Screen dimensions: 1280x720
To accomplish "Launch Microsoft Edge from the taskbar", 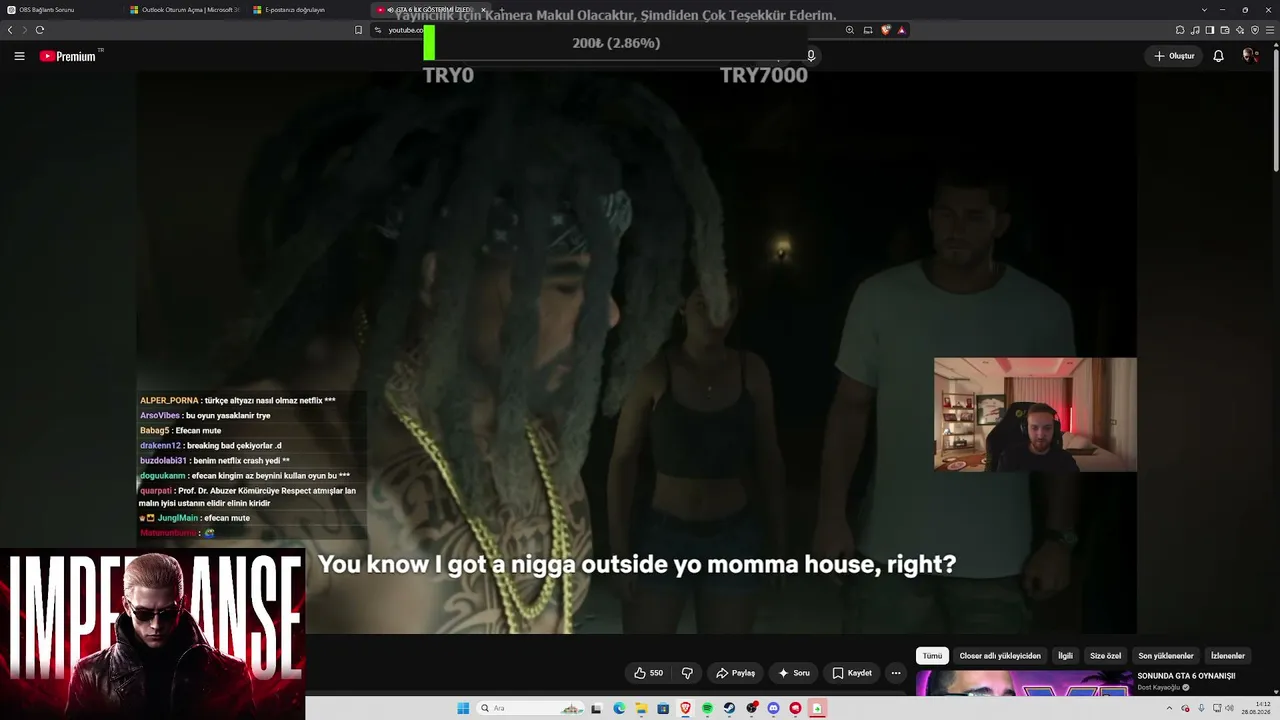I will click(x=619, y=708).
